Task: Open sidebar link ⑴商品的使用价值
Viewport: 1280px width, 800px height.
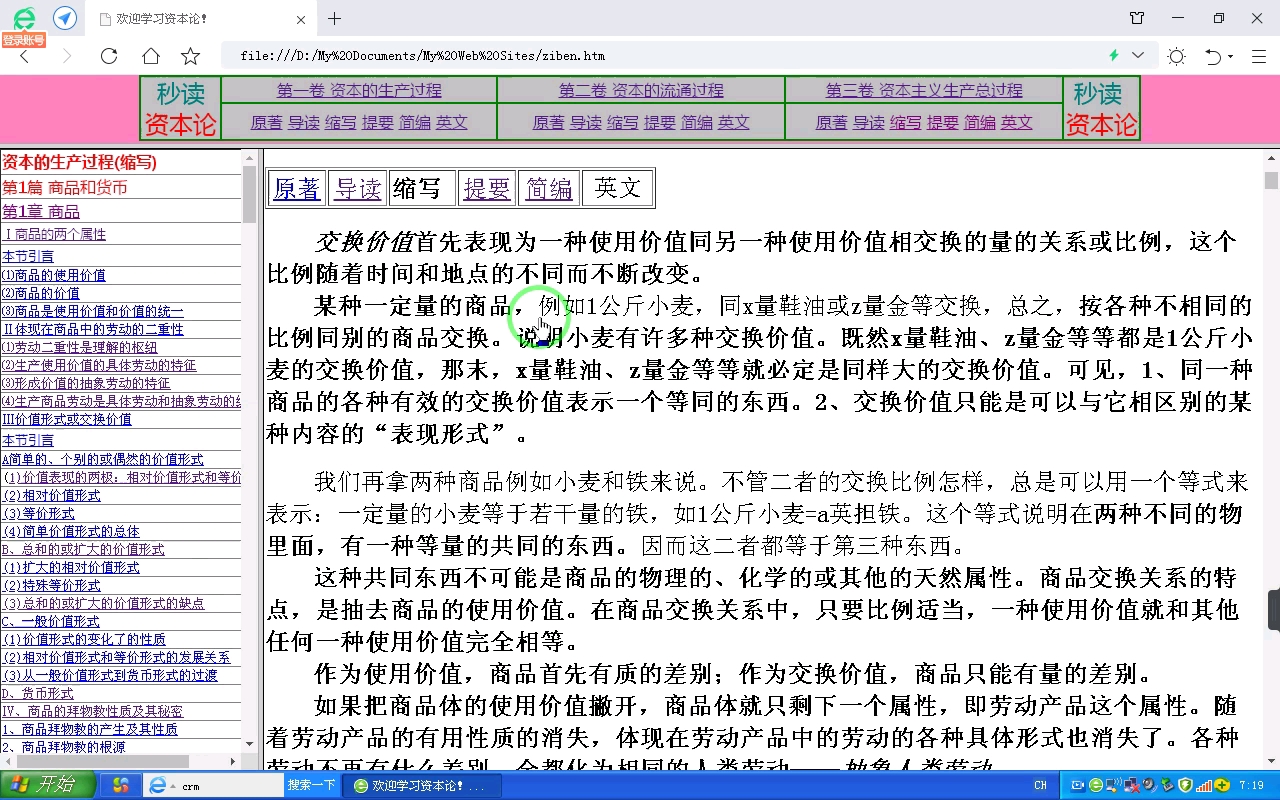Action: 54,275
